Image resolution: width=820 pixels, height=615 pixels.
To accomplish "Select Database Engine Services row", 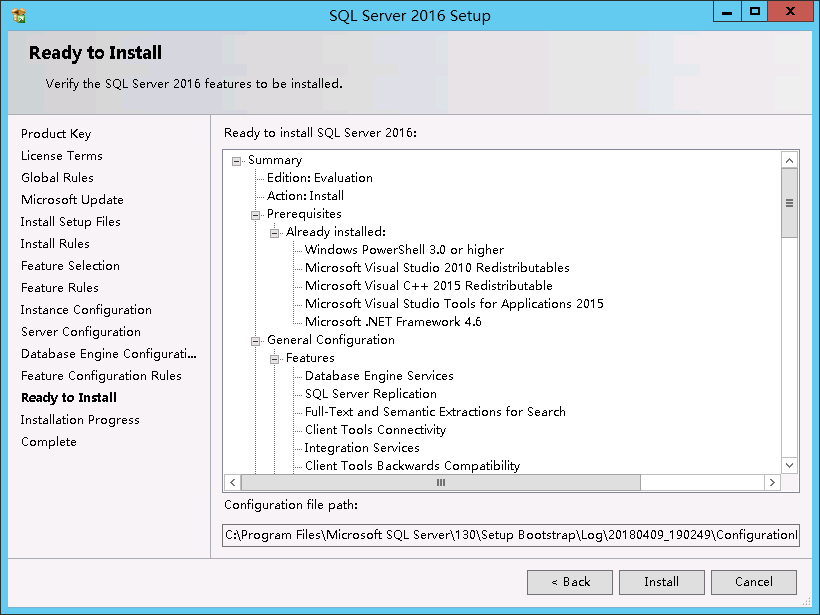I will (x=379, y=375).
